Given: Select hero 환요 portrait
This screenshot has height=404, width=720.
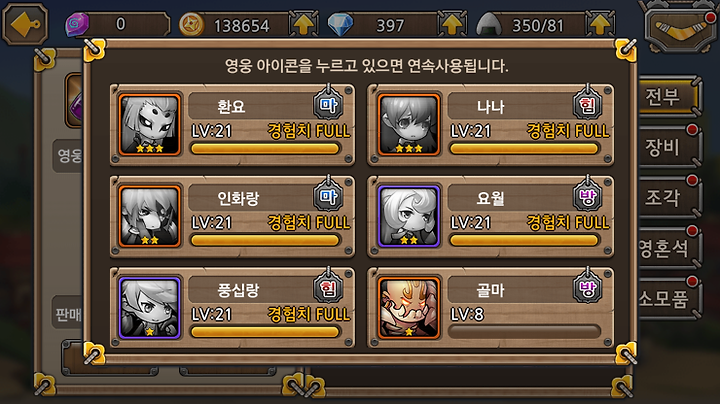Looking at the screenshot, I should 149,124.
